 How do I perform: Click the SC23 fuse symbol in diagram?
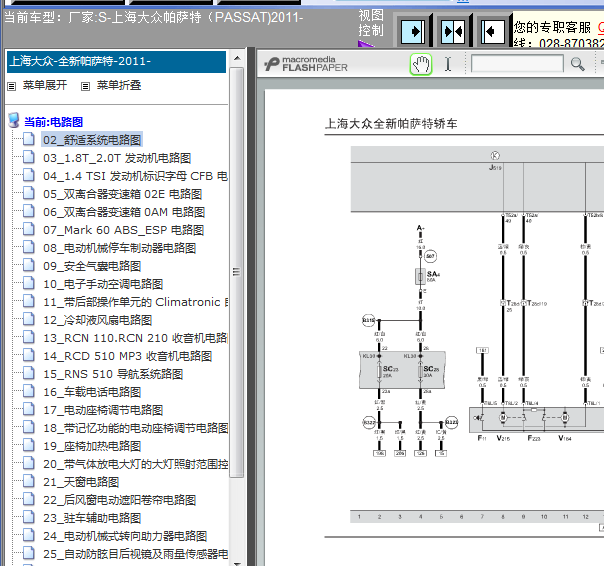point(379,371)
